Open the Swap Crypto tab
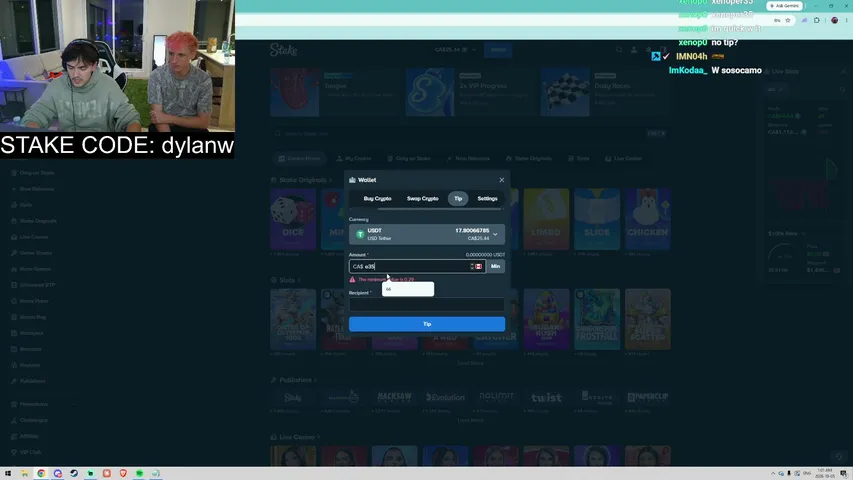The height and width of the screenshot is (480, 853). pyautogui.click(x=423, y=199)
